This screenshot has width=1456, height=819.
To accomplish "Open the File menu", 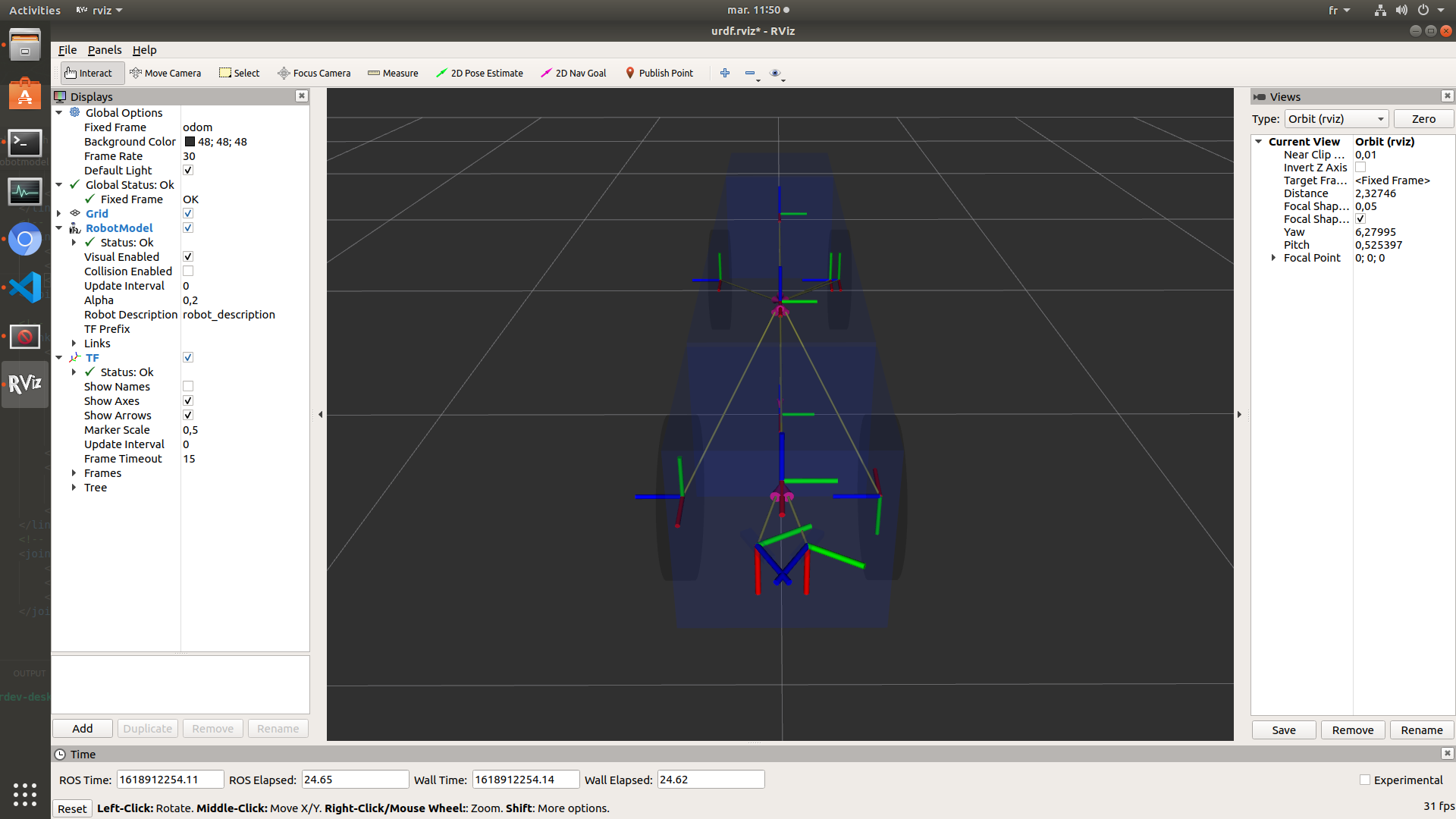I will 67,50.
